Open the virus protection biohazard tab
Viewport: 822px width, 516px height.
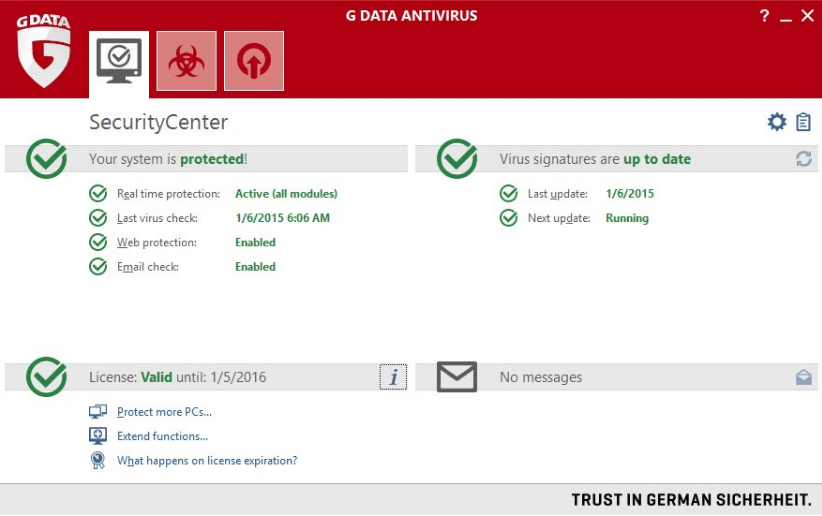[186, 61]
